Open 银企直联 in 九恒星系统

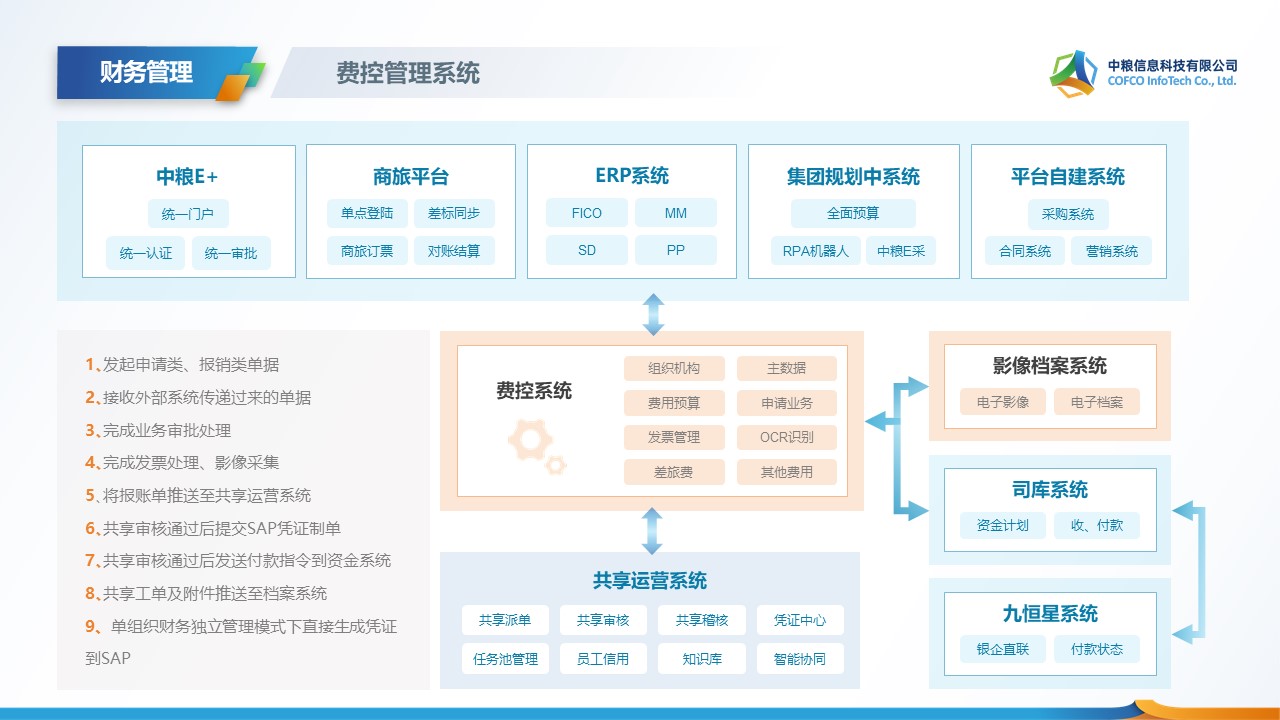pyautogui.click(x=1003, y=649)
